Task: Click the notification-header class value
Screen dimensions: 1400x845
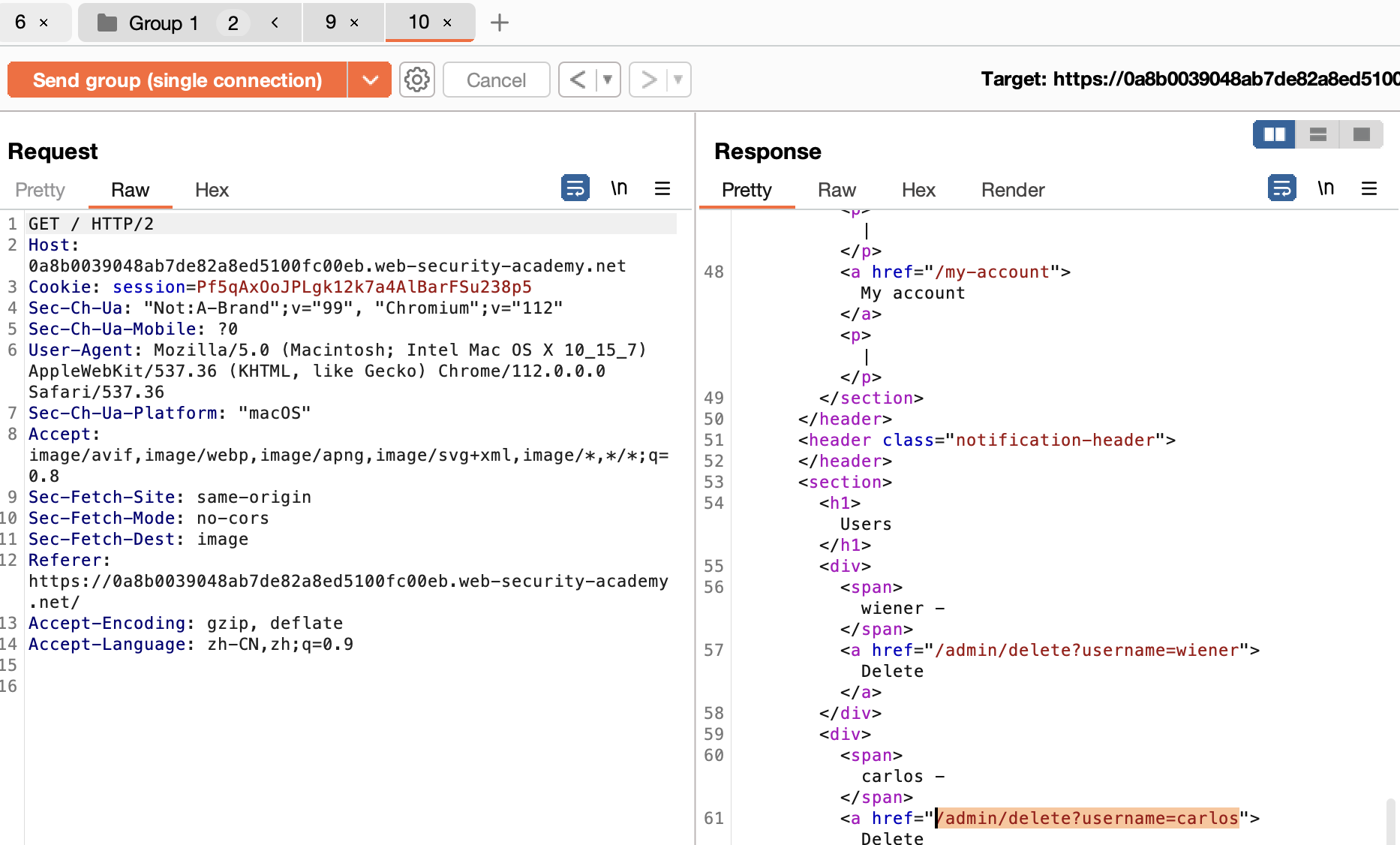Action: [x=1055, y=440]
